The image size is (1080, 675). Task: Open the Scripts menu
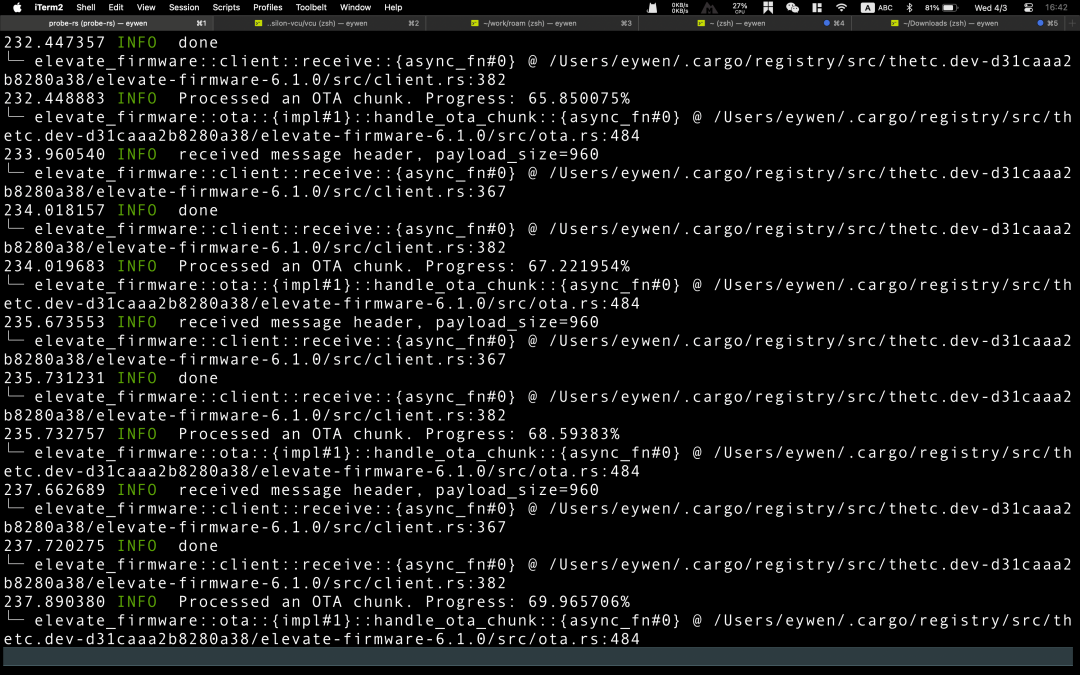(x=226, y=7)
